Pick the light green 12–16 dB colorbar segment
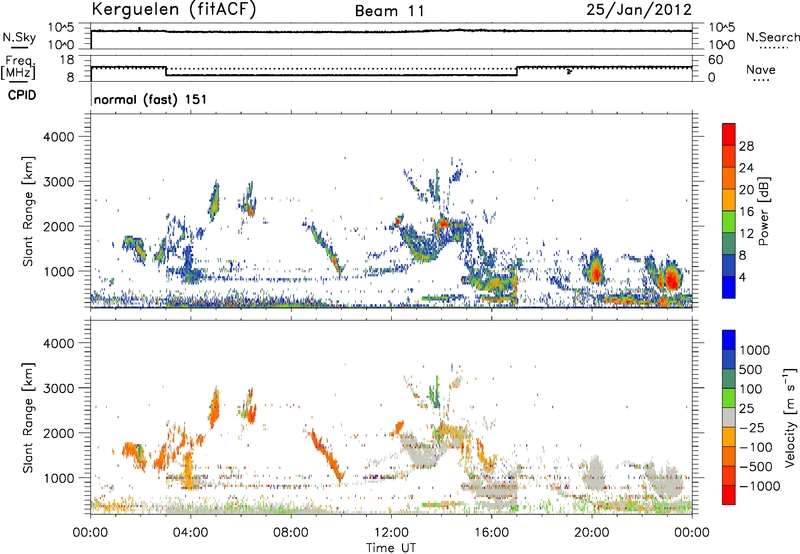This screenshot has height=554, width=800. click(x=729, y=222)
